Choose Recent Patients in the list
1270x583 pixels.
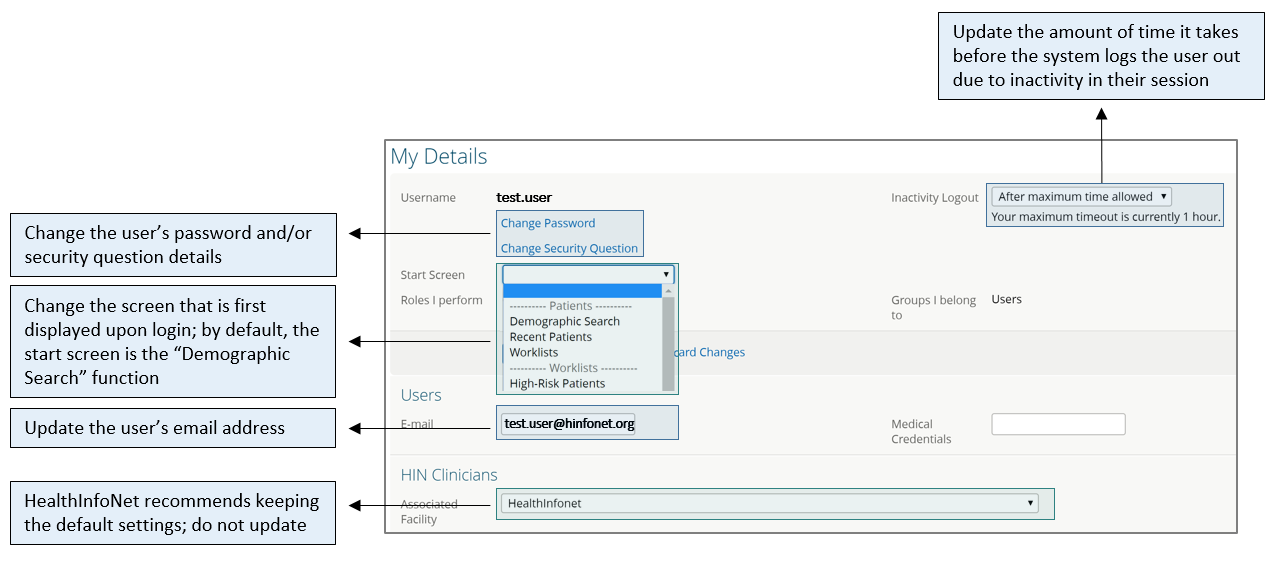click(x=551, y=337)
